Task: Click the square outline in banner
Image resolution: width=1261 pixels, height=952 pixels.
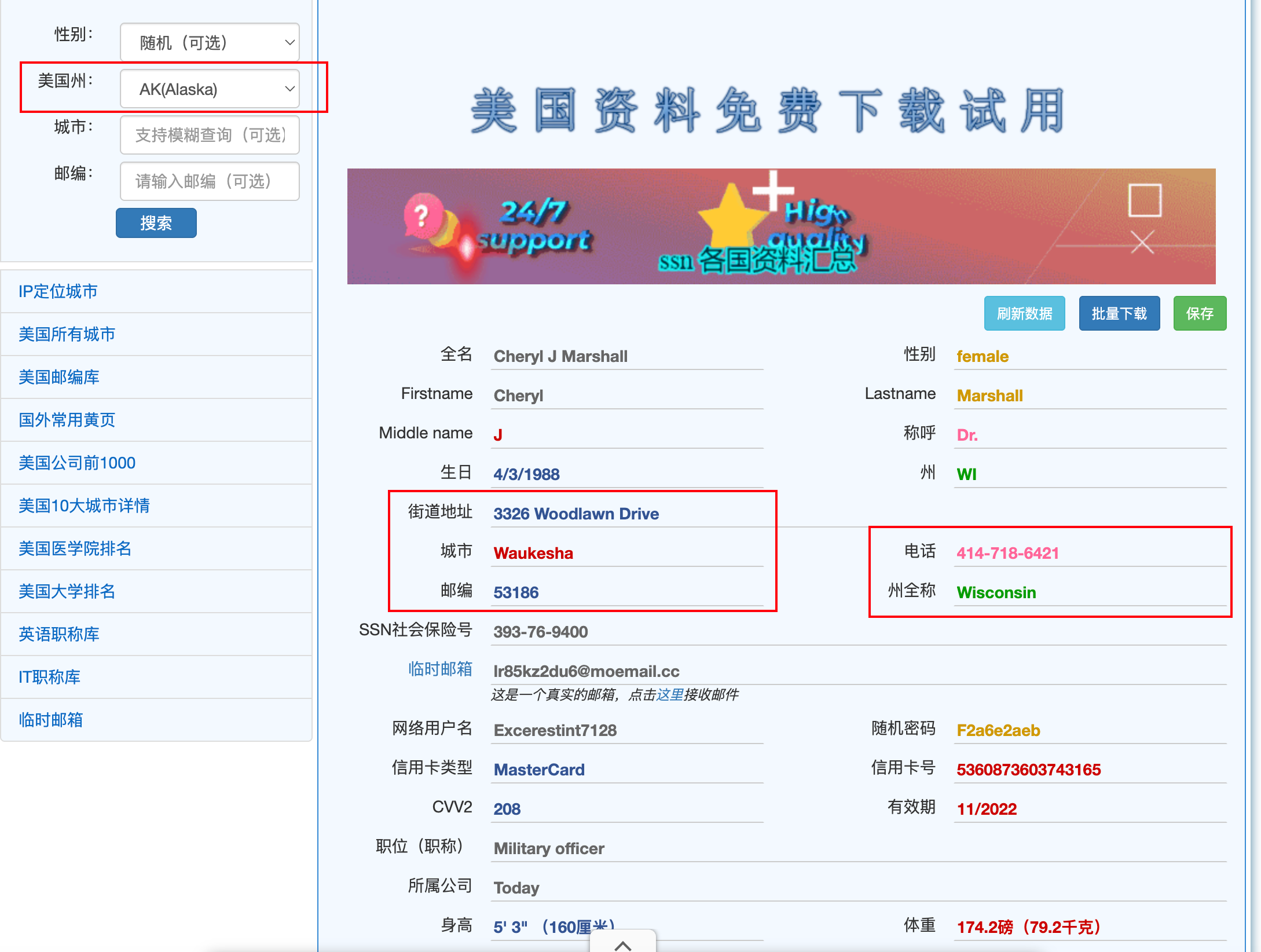Action: tap(1145, 200)
